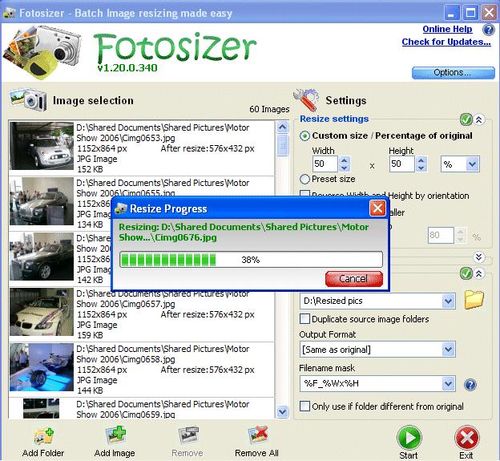Open the Output Format dropdown
The width and height of the screenshot is (500, 461).
448,350
